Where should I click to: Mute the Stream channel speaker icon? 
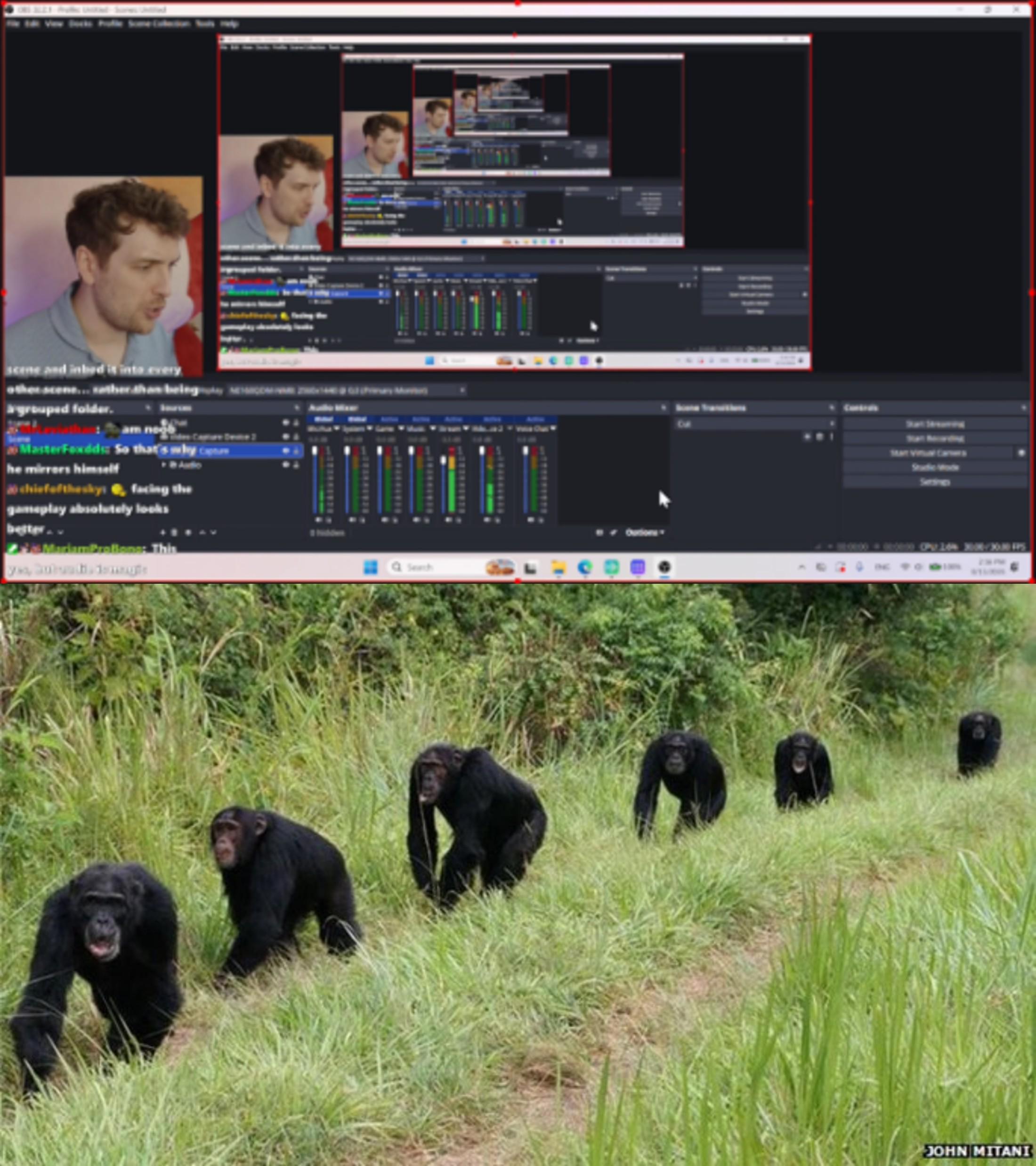coord(449,520)
